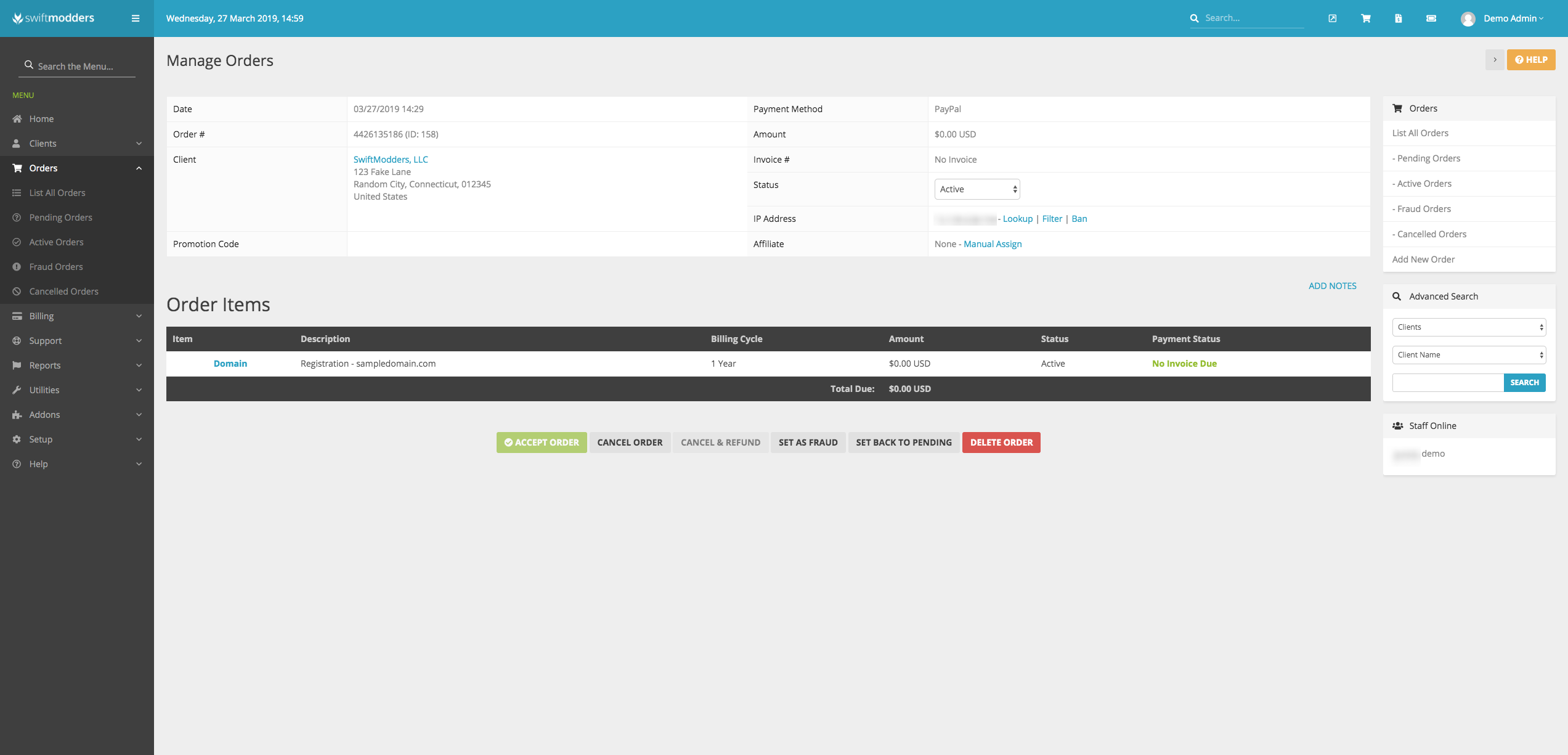Toggle the hamburger sidebar menu icon

(136, 18)
